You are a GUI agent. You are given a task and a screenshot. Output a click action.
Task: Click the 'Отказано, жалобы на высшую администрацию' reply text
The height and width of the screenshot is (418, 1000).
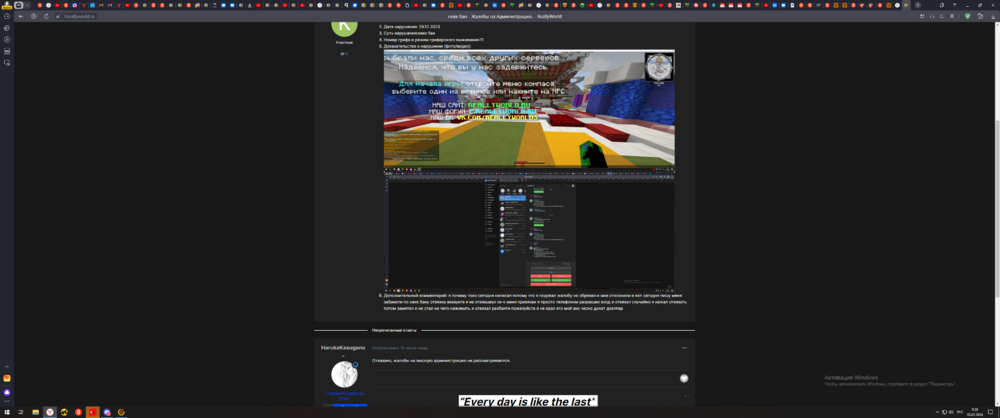click(x=441, y=361)
